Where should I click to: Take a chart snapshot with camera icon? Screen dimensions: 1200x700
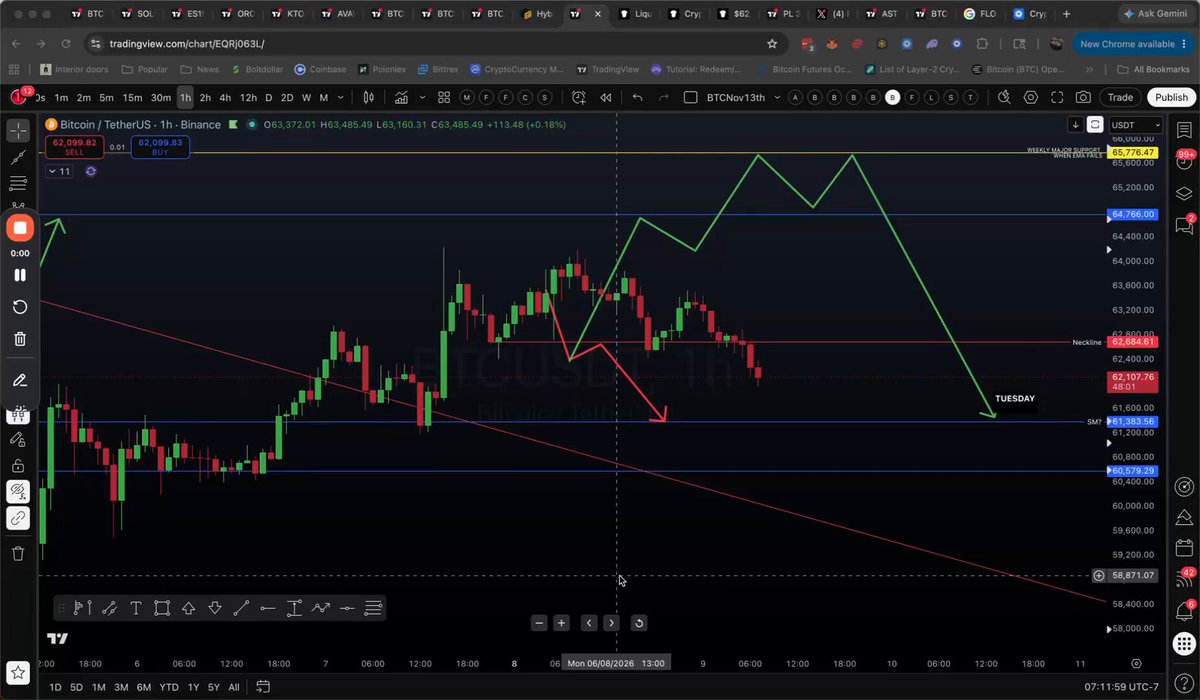point(1083,97)
